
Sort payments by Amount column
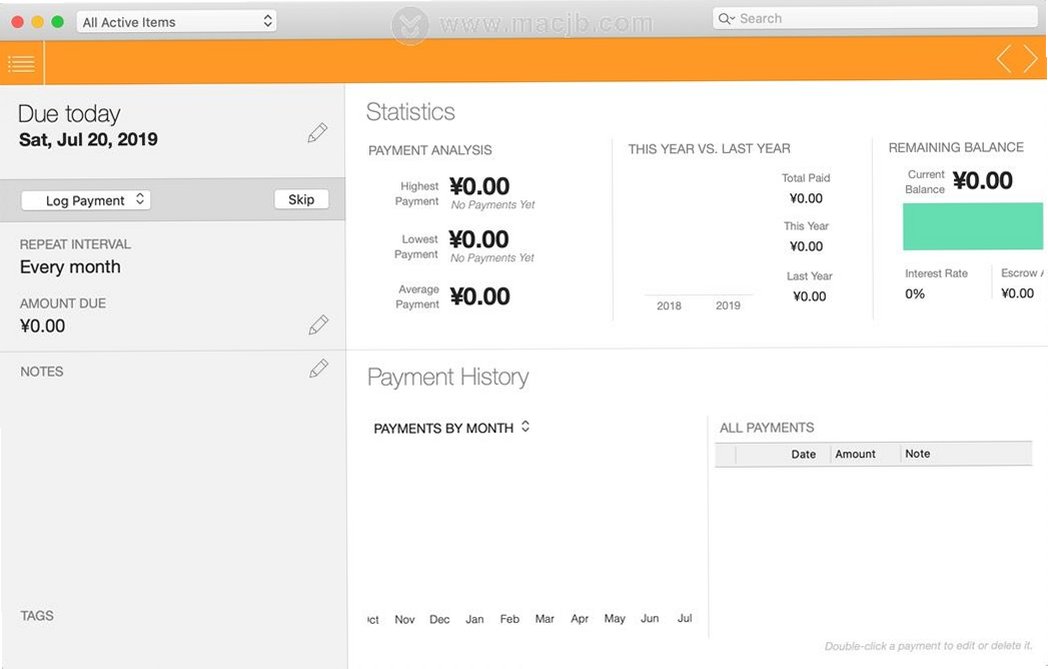point(855,454)
